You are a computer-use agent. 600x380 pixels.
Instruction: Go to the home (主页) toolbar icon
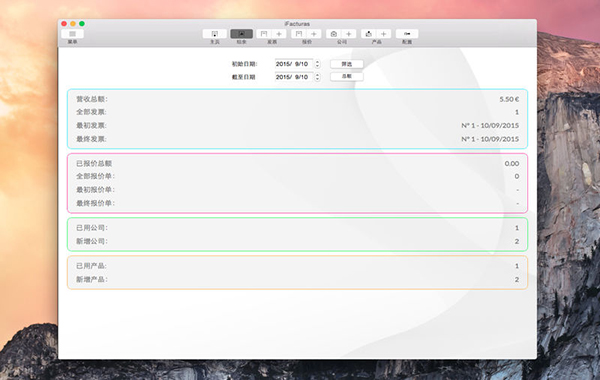click(x=215, y=34)
